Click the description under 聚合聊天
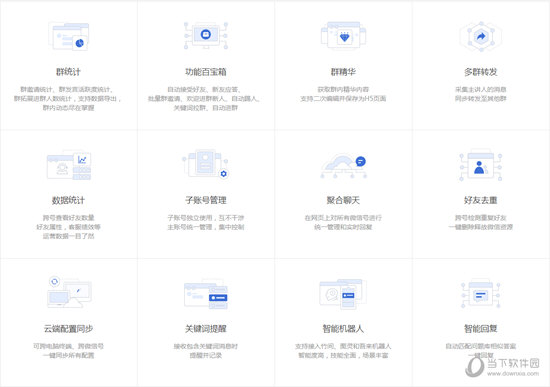Viewport: 550px width, 387px height. (343, 222)
